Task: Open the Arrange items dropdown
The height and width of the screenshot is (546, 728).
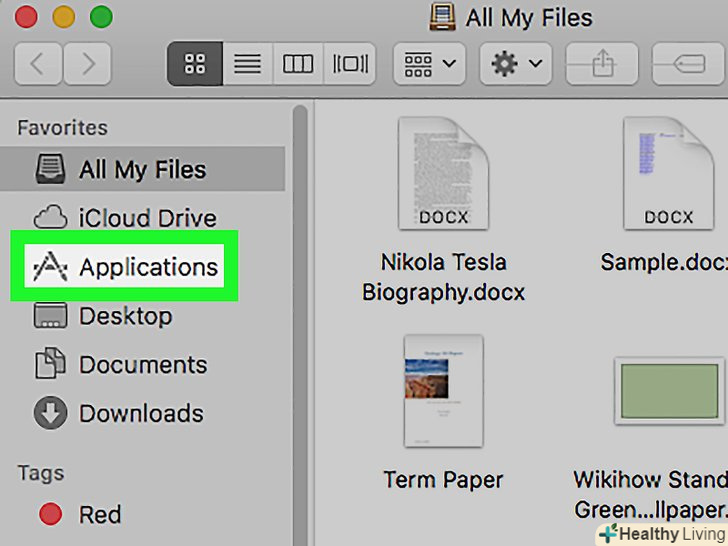Action: [430, 65]
